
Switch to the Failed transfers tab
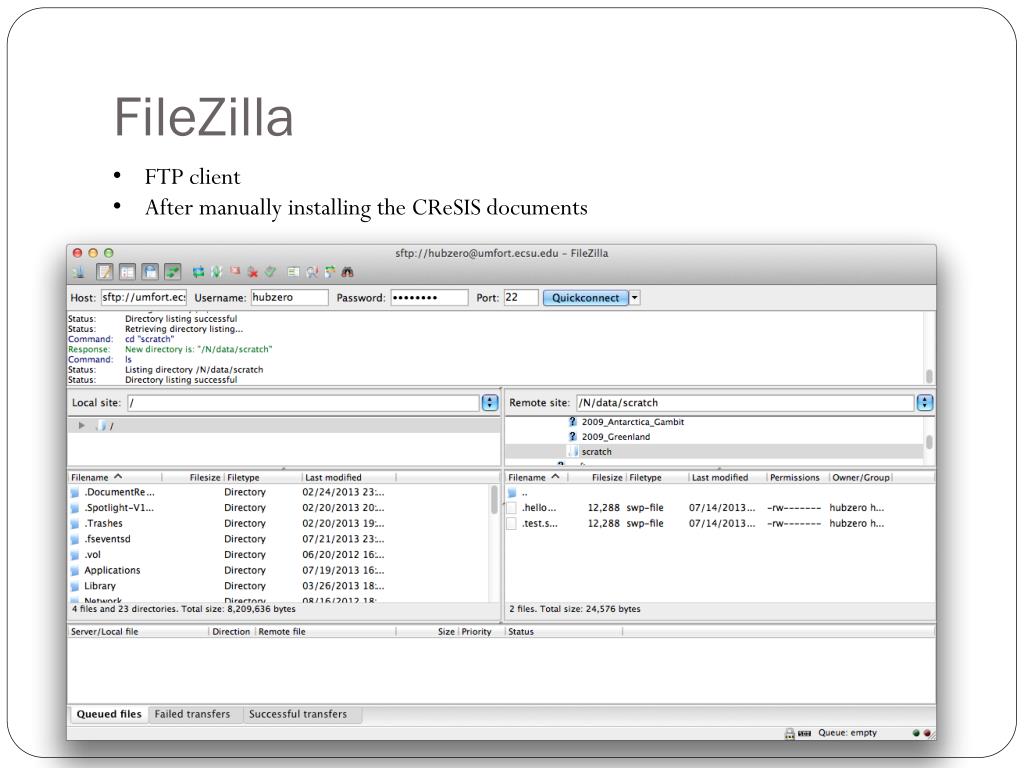click(x=193, y=714)
